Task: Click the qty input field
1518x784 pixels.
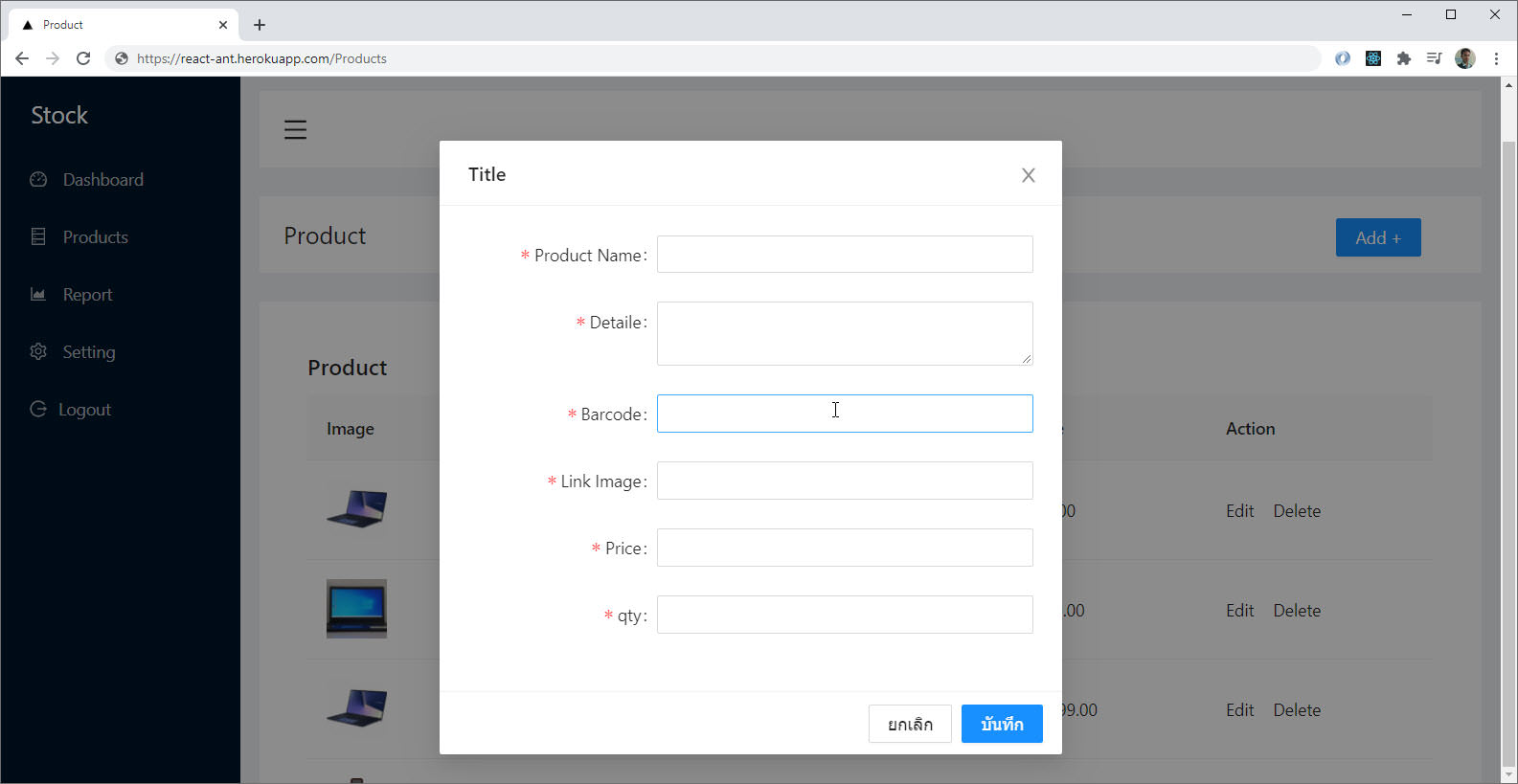Action: click(x=845, y=615)
